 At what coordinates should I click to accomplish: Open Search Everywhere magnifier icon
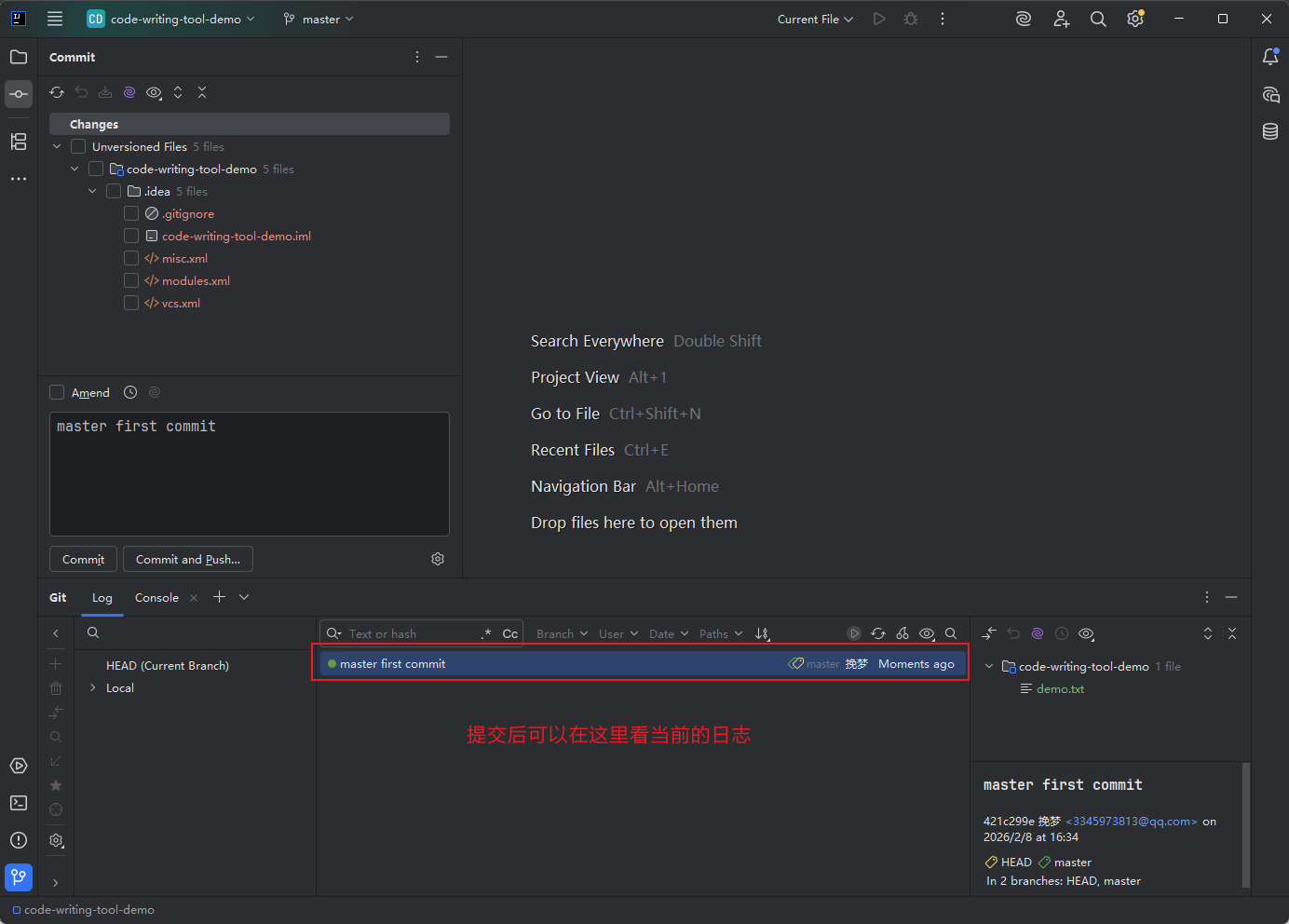pos(1098,19)
